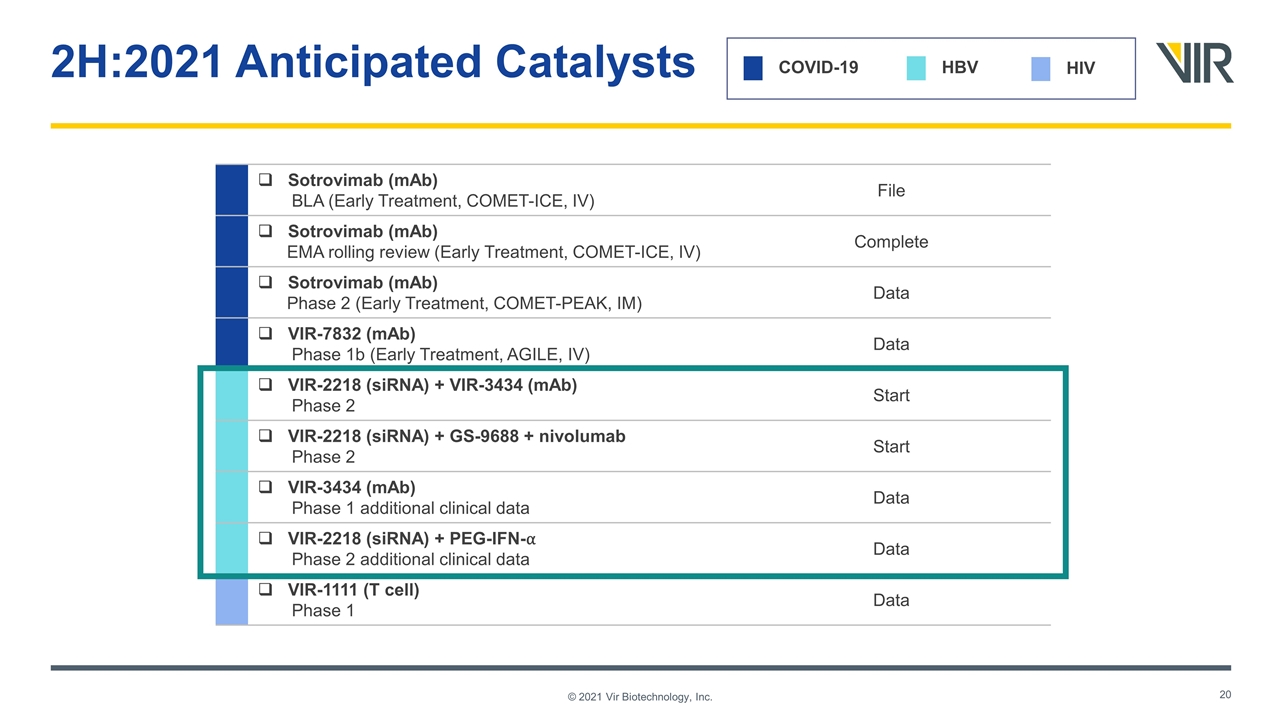Click 'File' in the Sotrovimab BLA row
The image size is (1280, 720).
pyautogui.click(x=891, y=191)
